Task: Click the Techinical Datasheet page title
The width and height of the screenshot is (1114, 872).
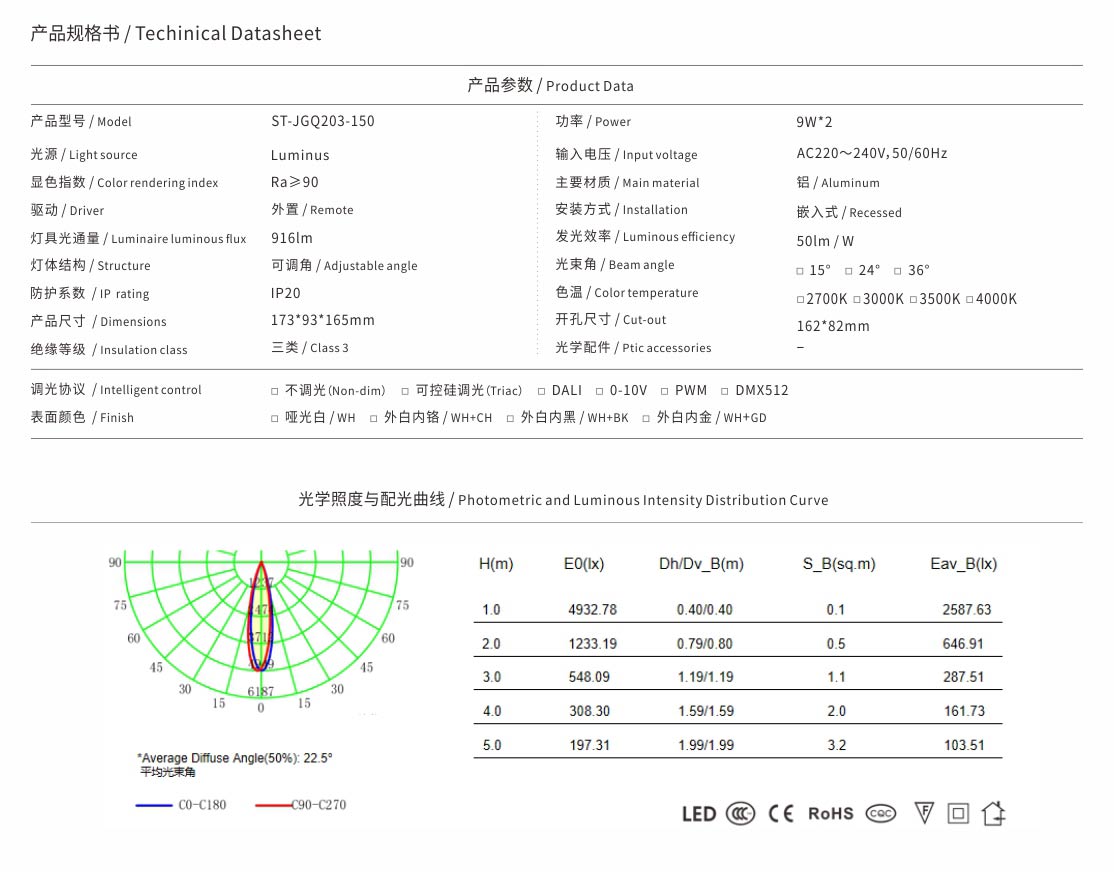Action: pos(176,34)
